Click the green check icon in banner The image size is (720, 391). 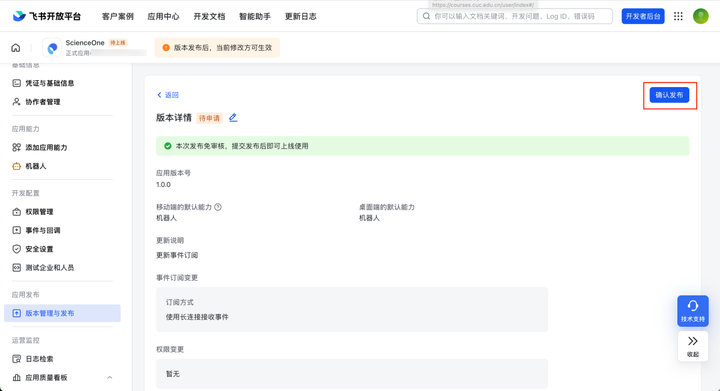pos(168,146)
